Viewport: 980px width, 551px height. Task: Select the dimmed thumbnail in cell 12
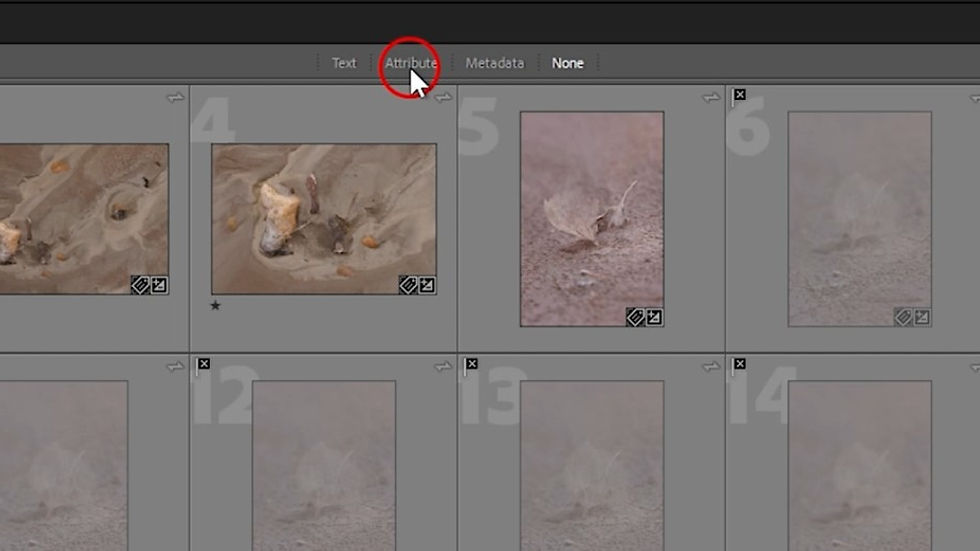point(324,465)
